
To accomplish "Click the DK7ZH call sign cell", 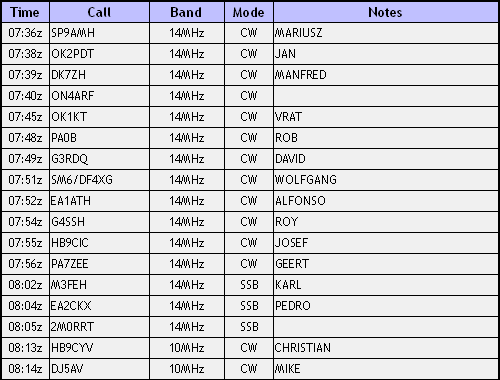I will (x=99, y=75).
